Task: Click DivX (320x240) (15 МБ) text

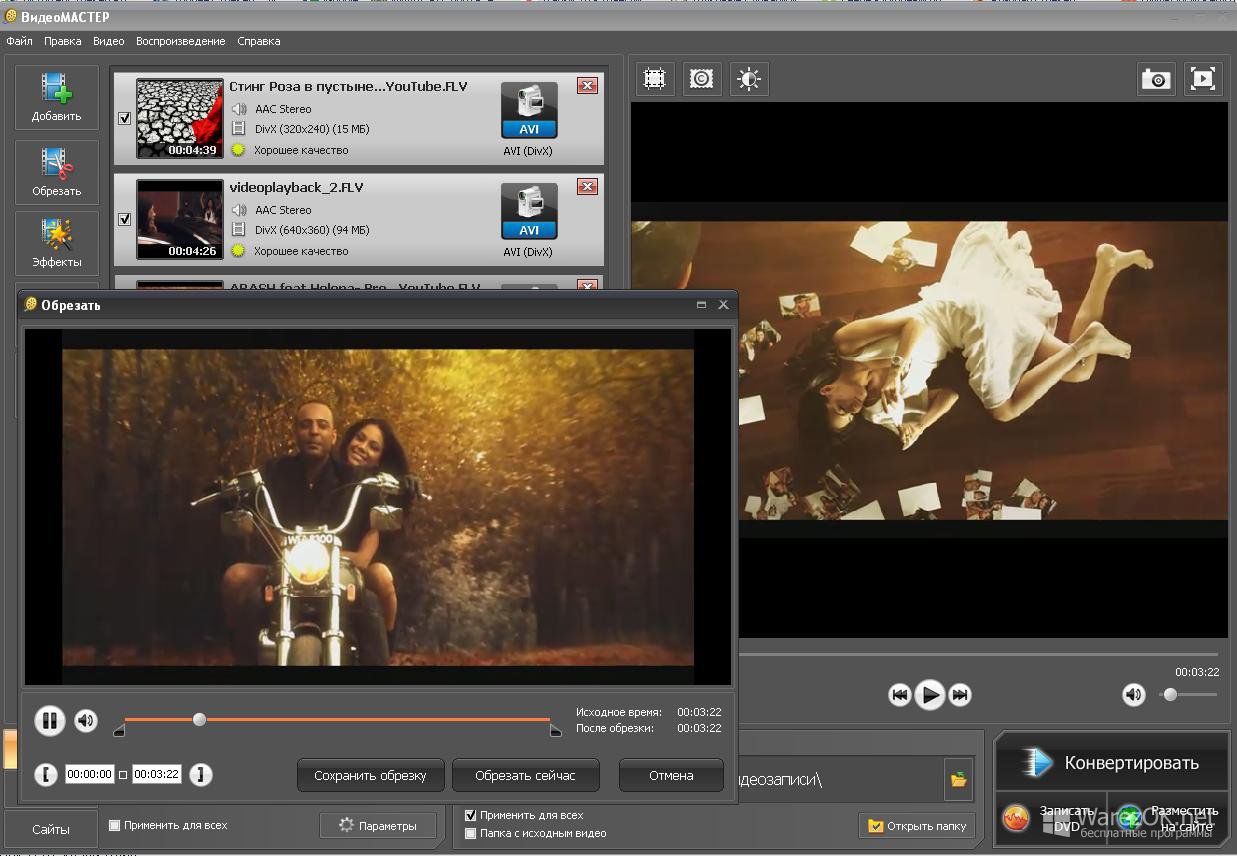Action: (312, 129)
